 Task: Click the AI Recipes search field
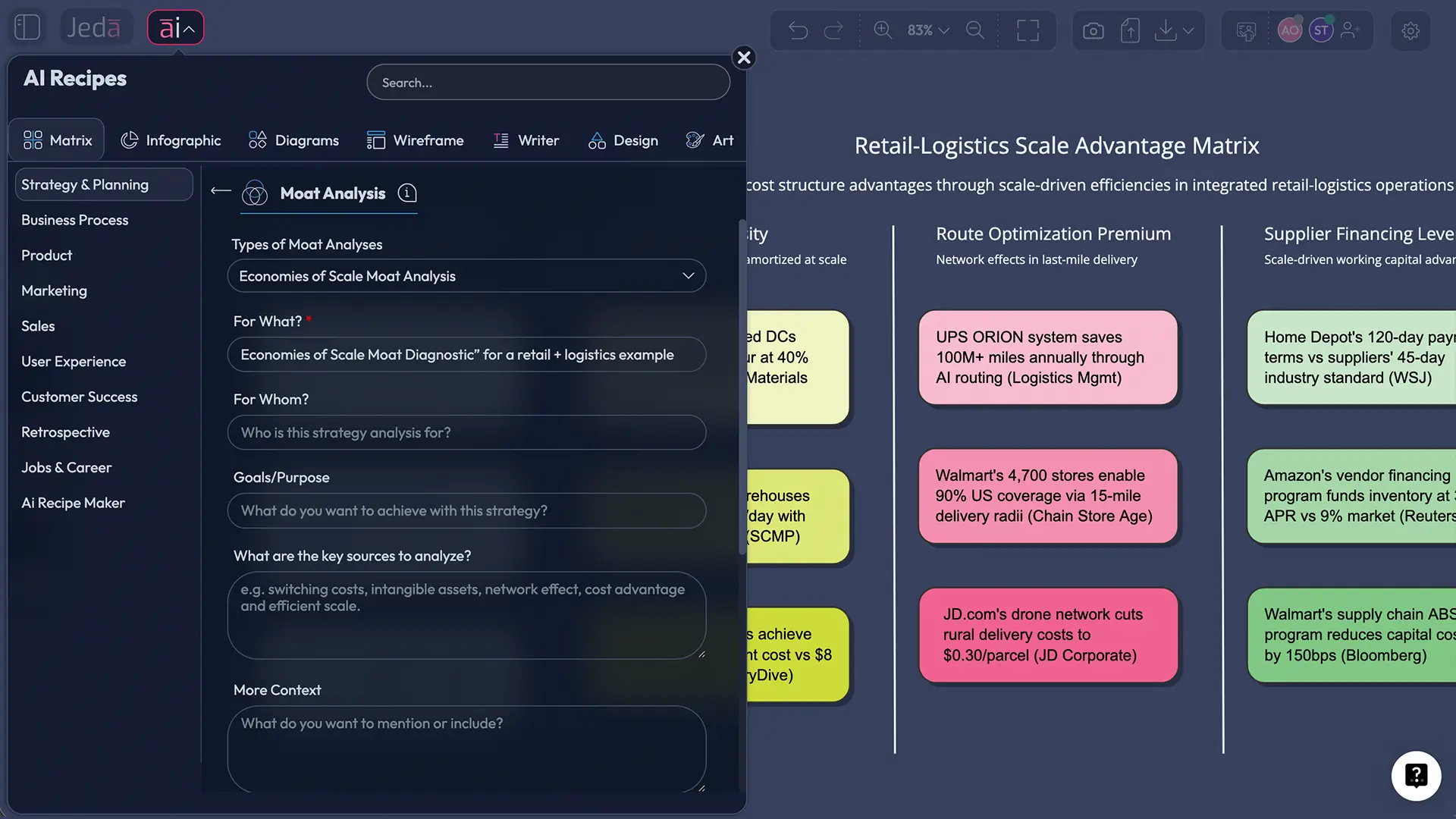pos(548,82)
